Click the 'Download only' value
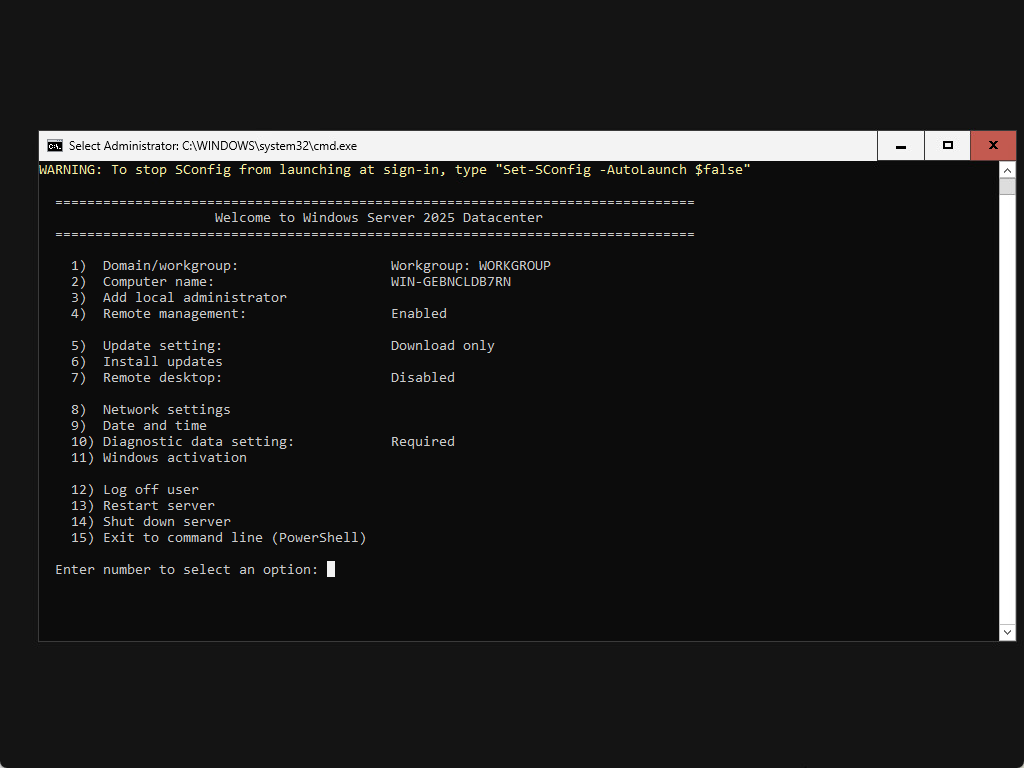The width and height of the screenshot is (1024, 768). (443, 345)
